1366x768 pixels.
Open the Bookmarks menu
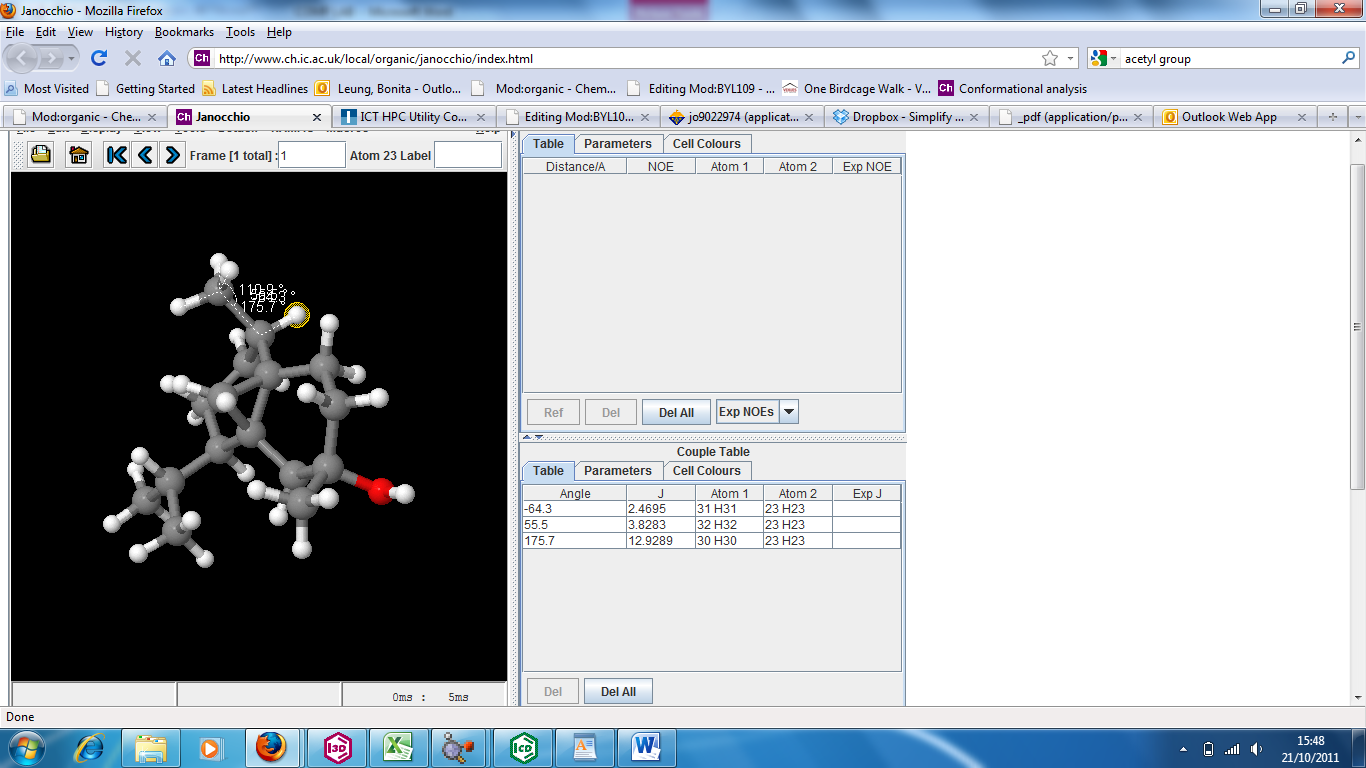[x=184, y=32]
